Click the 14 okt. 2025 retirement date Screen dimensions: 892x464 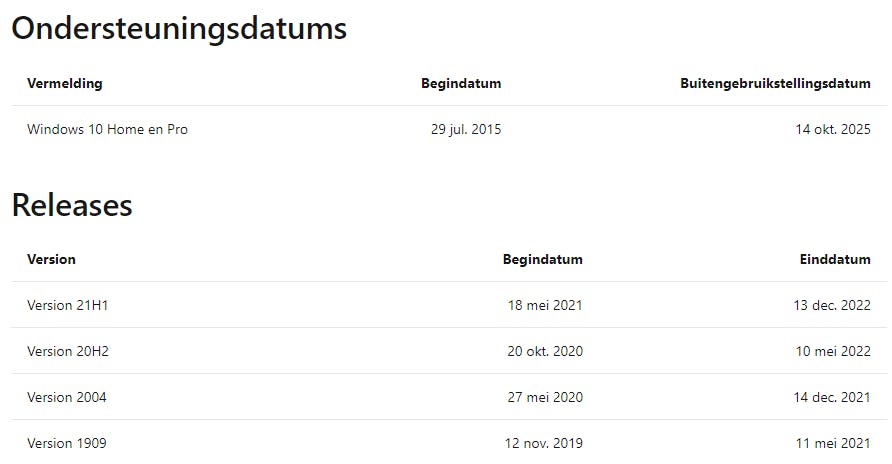(833, 129)
